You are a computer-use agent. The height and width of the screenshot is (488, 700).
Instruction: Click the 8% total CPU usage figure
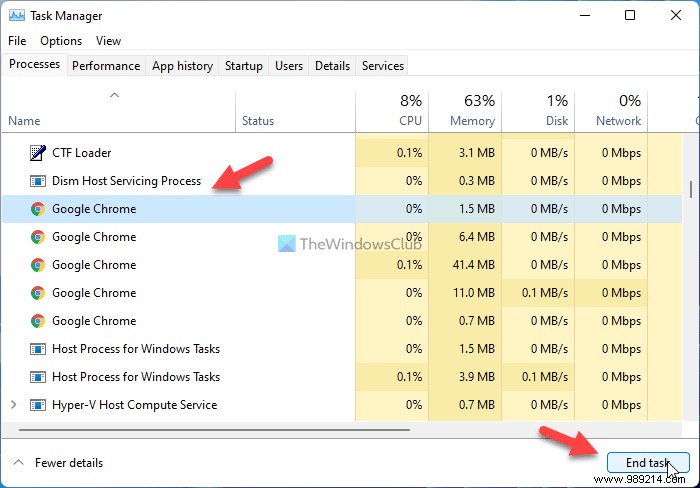[411, 100]
